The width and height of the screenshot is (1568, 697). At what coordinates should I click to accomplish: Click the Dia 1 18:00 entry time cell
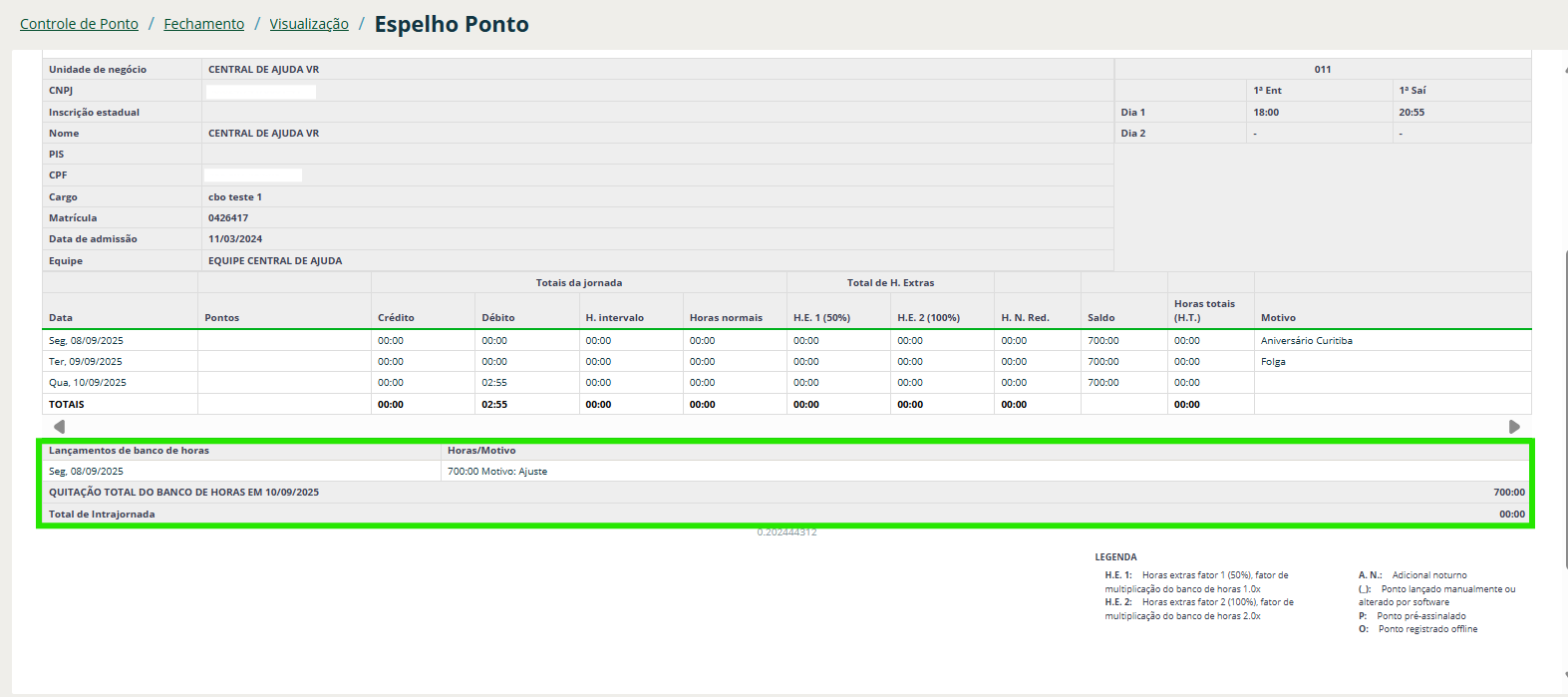(1266, 113)
